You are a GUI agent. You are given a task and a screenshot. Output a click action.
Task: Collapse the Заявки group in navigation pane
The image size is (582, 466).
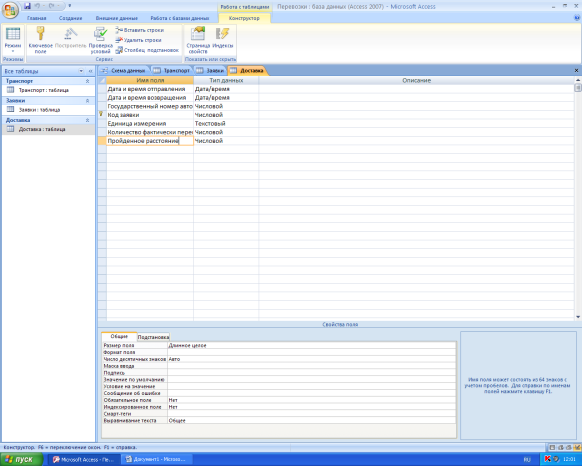point(88,101)
